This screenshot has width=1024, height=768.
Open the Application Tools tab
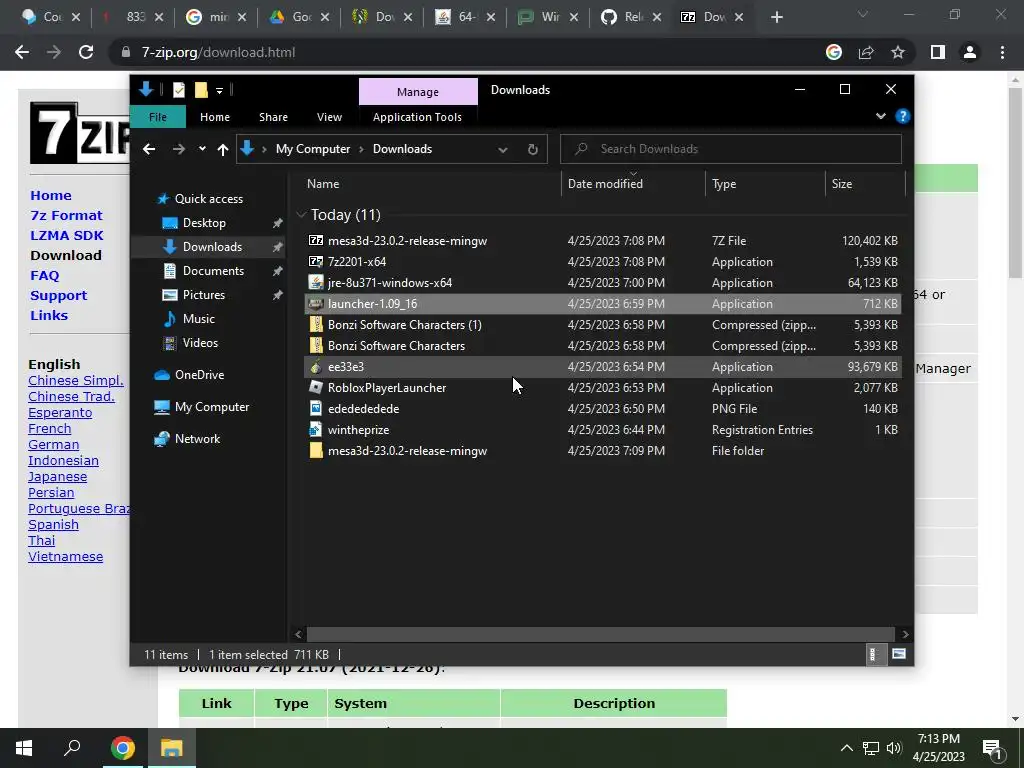pos(417,117)
